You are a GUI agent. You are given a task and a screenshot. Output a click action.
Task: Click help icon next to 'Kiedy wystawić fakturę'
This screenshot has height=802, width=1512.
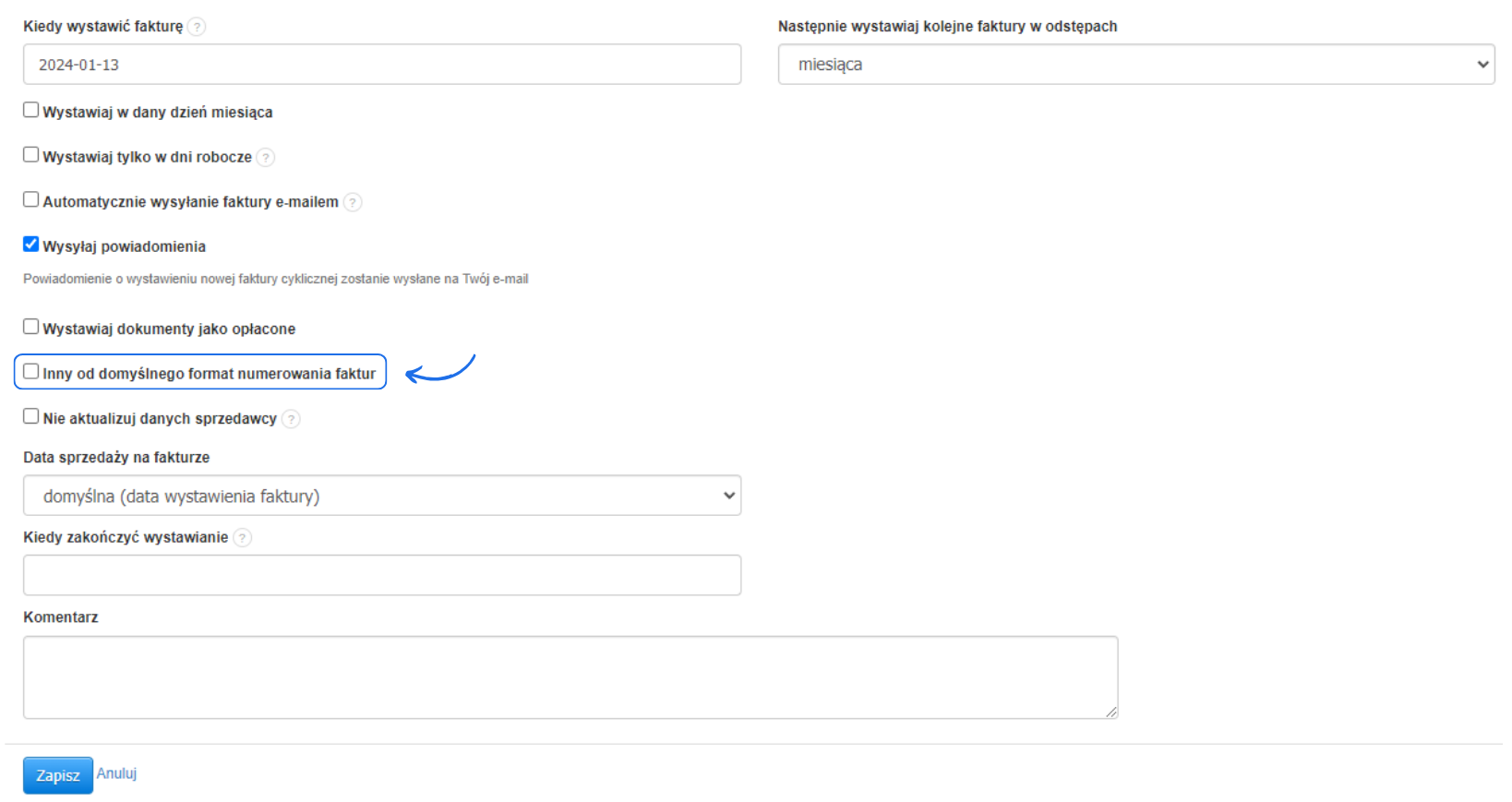click(197, 27)
